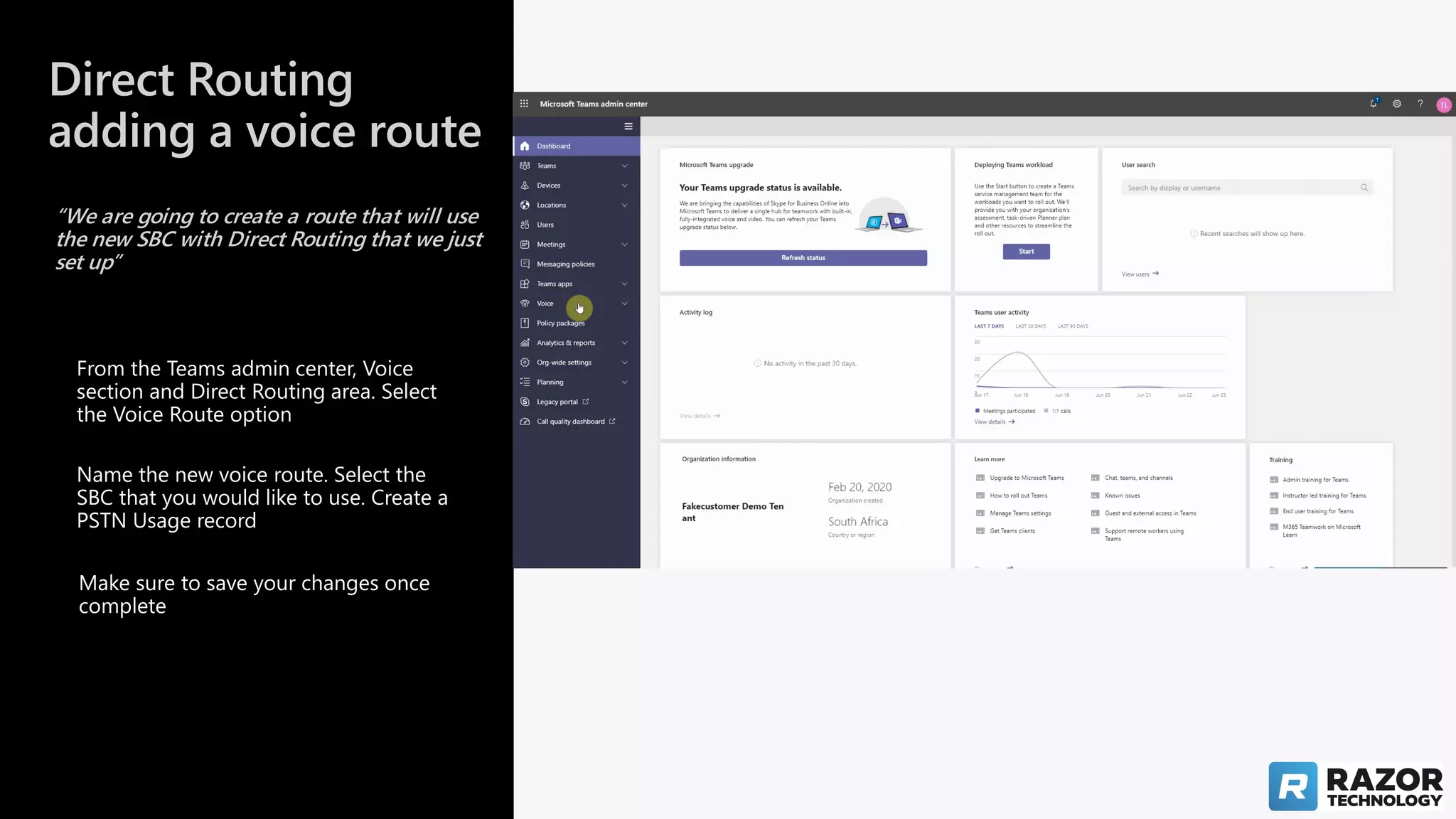
Task: Click the Locations globe icon
Action: pos(525,205)
